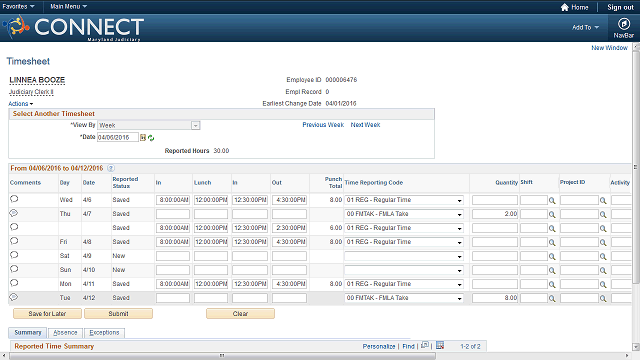Click Quantity field showing 2.00 for Thu
This screenshot has width=640, height=360.
coord(495,214)
